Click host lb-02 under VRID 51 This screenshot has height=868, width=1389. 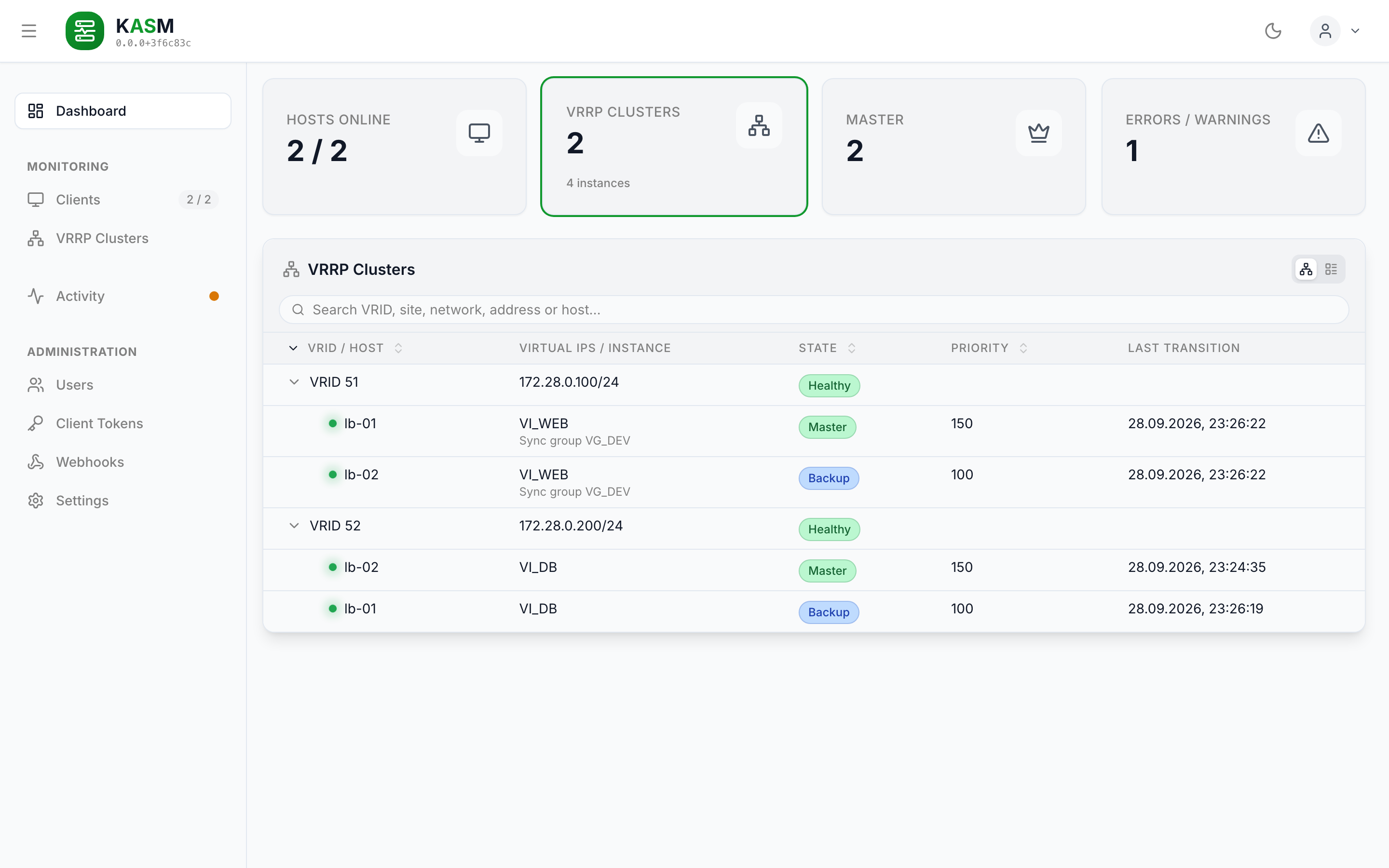[361, 475]
